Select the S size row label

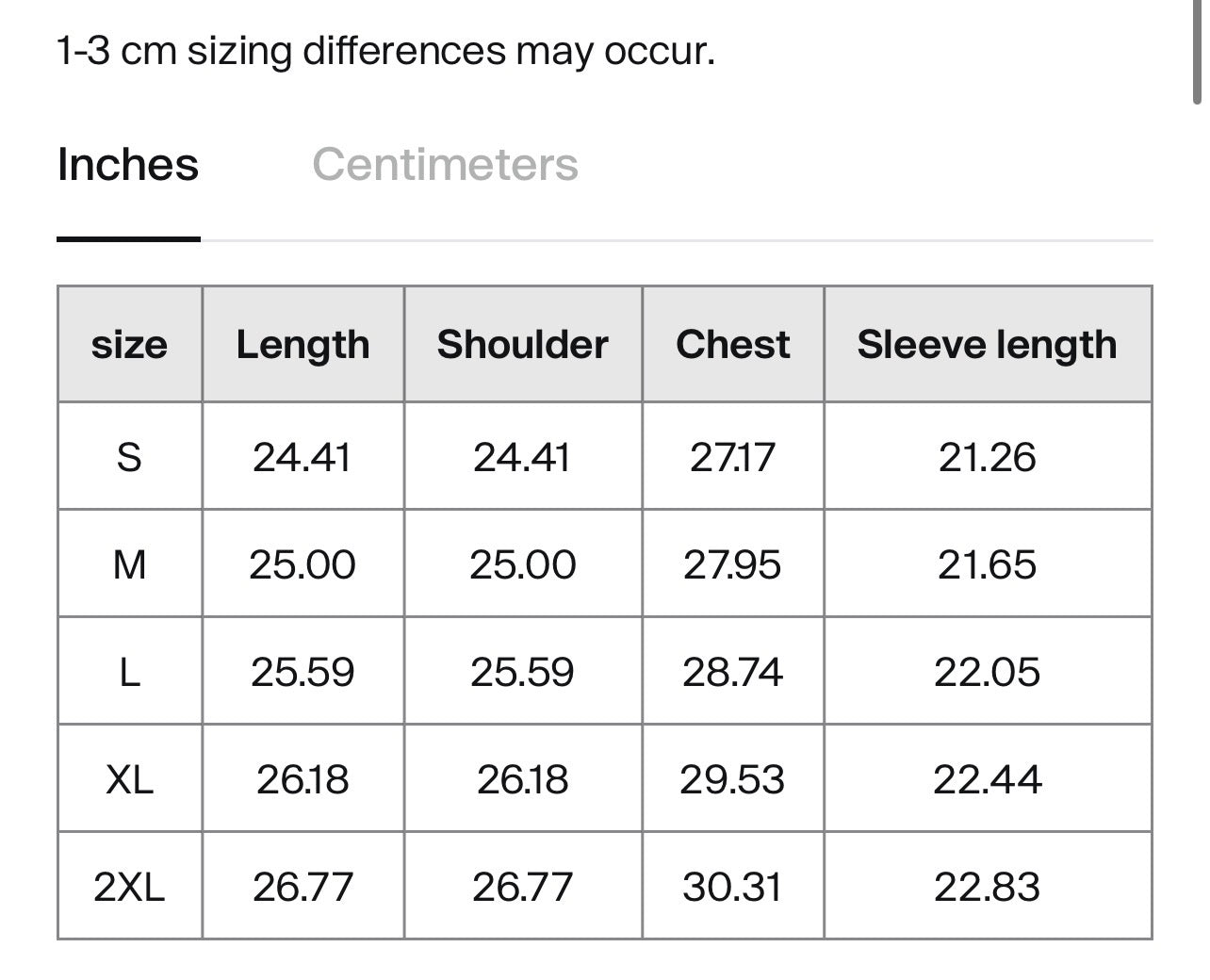130,457
